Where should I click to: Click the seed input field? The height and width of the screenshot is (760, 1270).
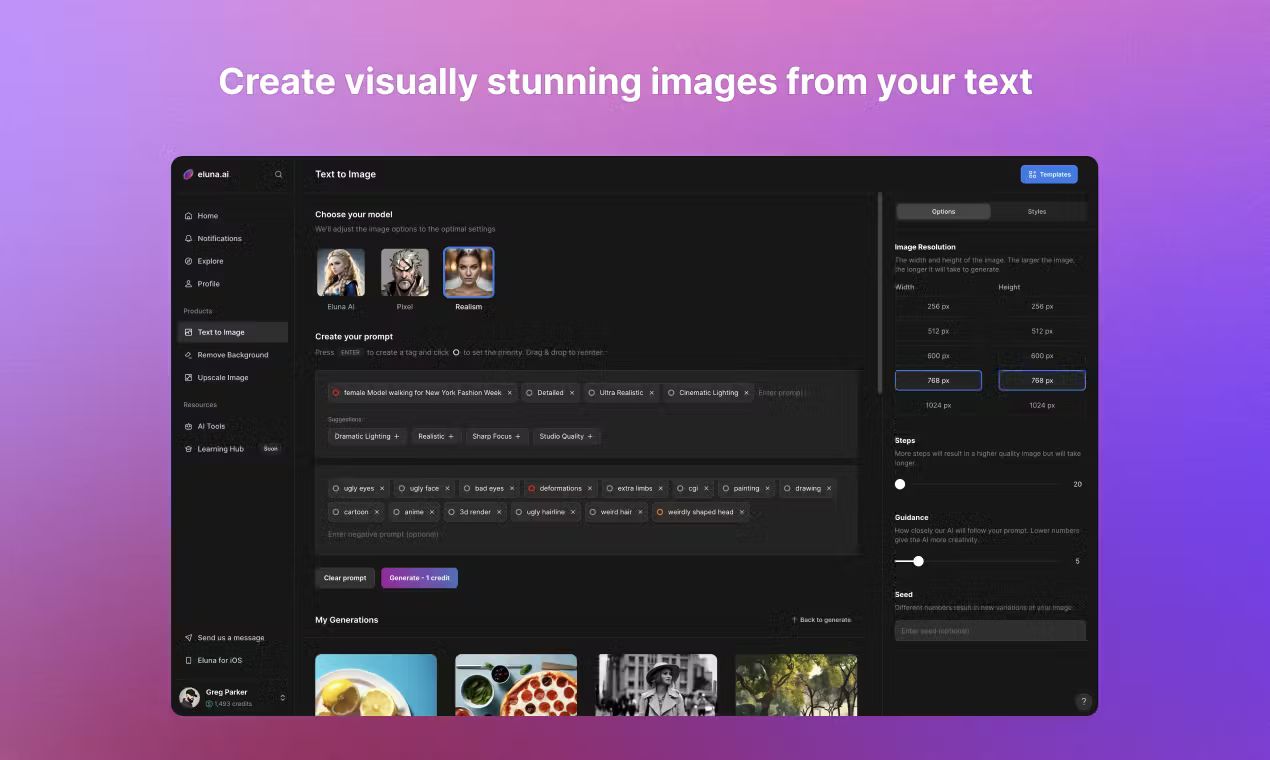989,630
